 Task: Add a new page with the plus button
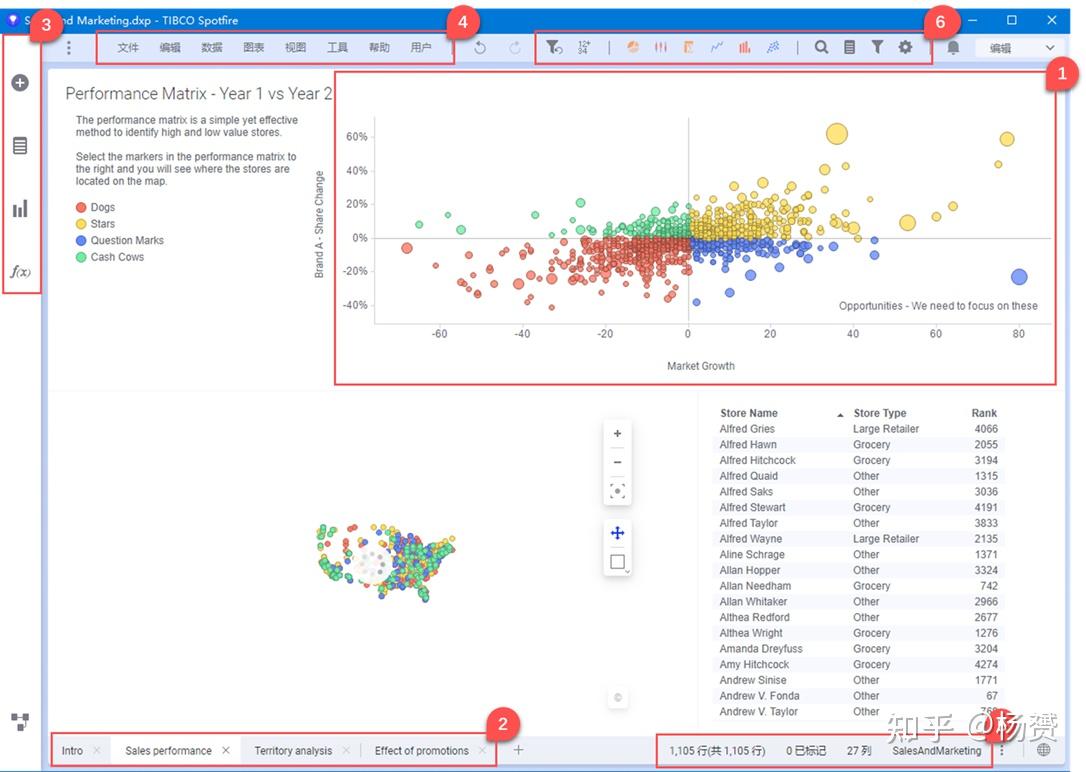(518, 749)
